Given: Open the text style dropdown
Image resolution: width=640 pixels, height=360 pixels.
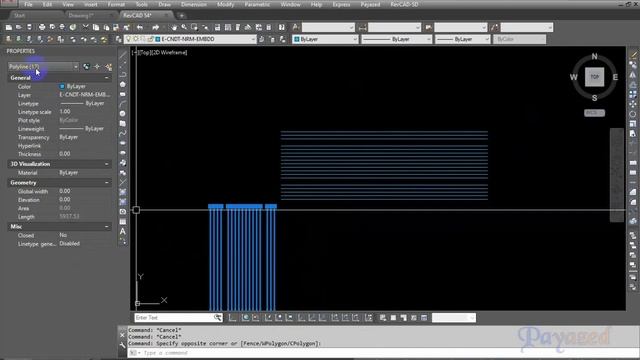Looking at the screenshot, I should click(328, 27).
